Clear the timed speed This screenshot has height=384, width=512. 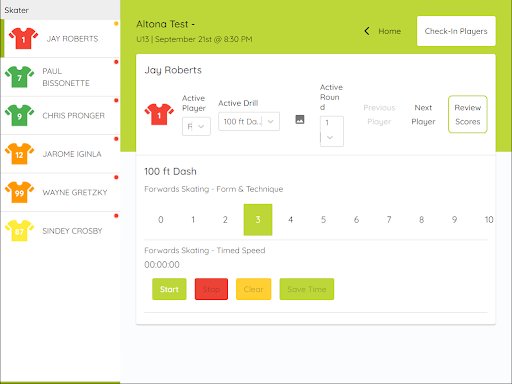coord(253,289)
